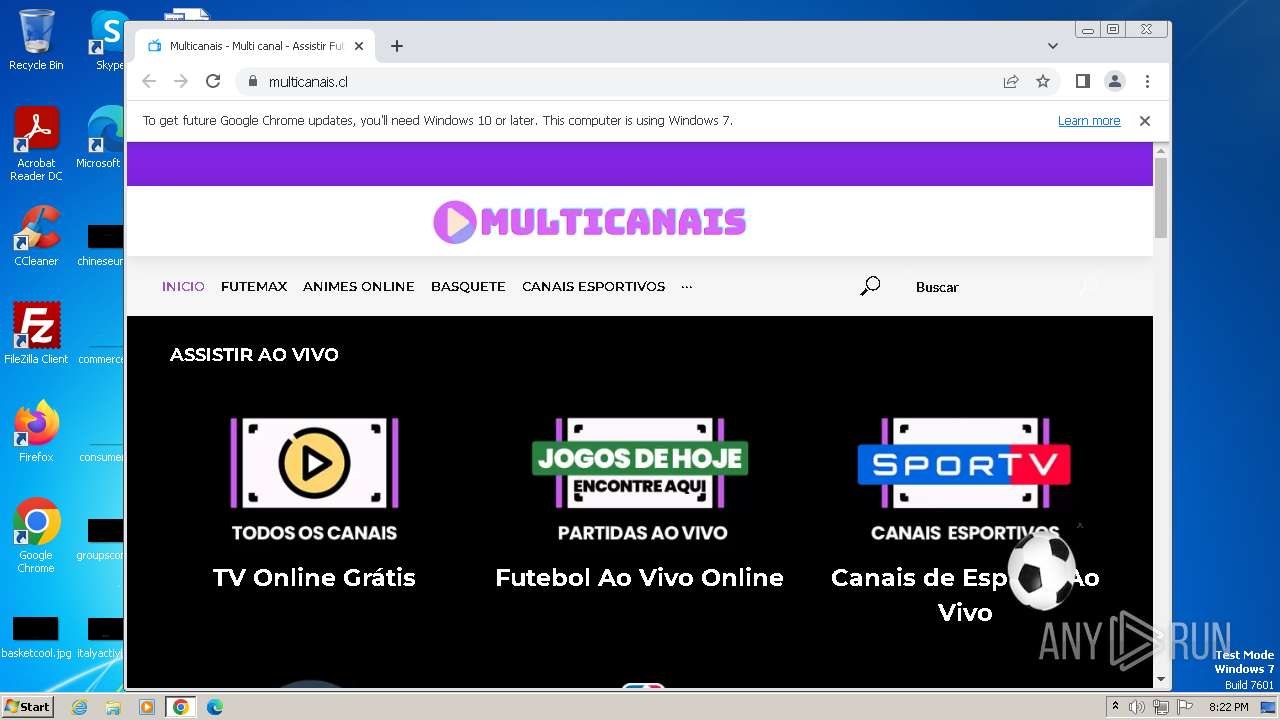Open media player taskbar icon
This screenshot has height=720, width=1280.
(x=147, y=707)
